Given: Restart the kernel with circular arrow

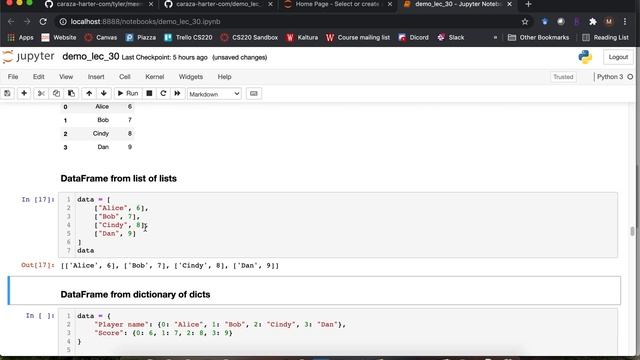Looking at the screenshot, I should (x=163, y=93).
